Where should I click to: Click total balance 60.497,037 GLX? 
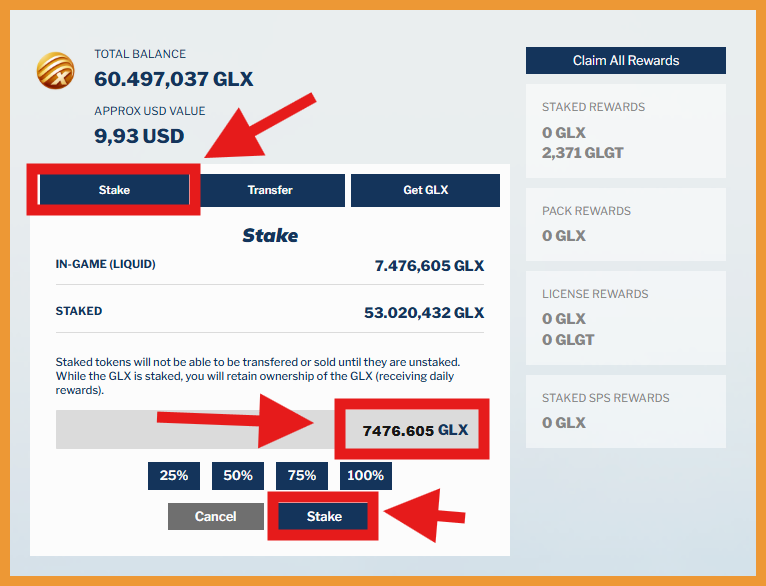tap(174, 79)
